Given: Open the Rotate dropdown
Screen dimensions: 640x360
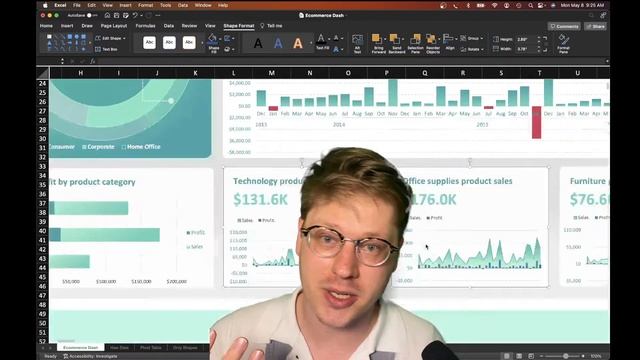Looking at the screenshot, I should coord(472,49).
